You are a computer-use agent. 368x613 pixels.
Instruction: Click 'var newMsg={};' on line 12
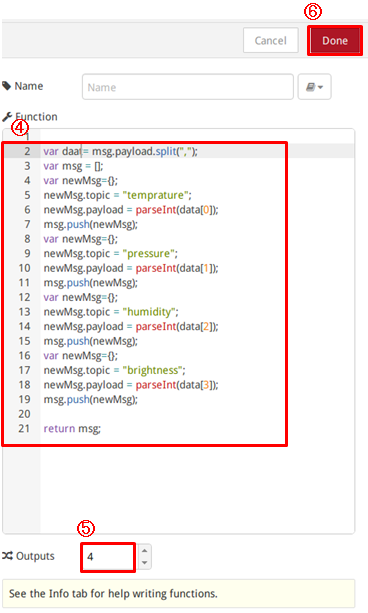click(81, 298)
